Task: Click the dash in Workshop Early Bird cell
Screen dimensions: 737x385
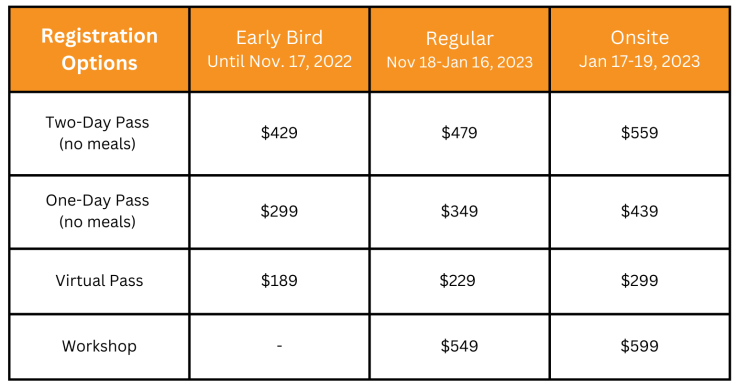Action: [x=279, y=346]
